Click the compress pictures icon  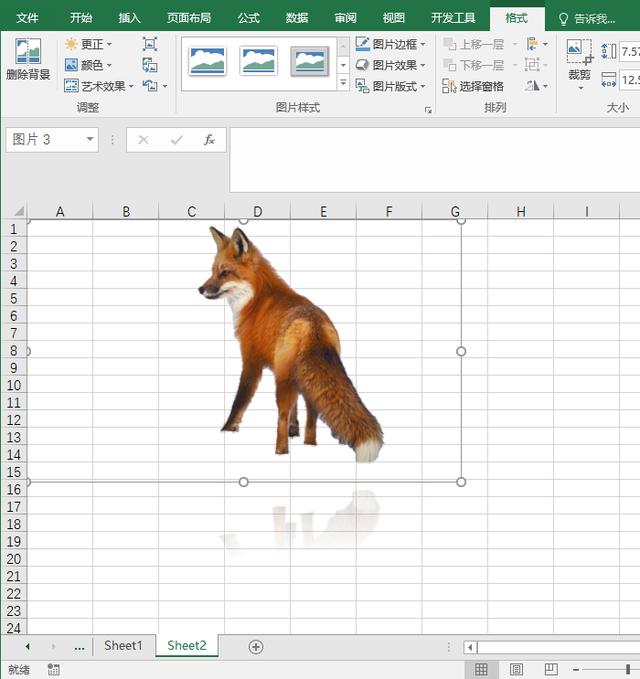coord(150,44)
